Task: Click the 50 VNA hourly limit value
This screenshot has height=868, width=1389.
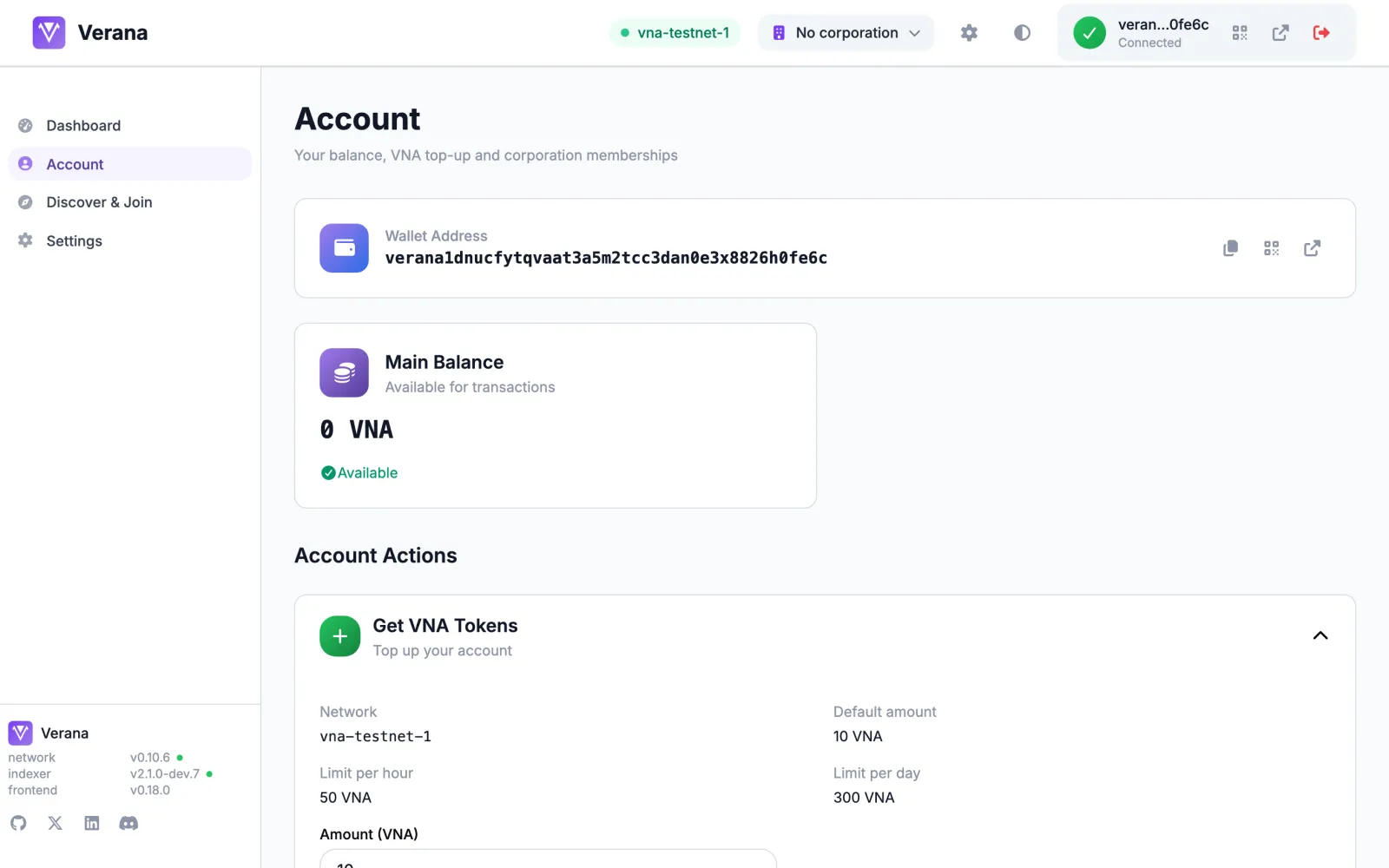Action: 346,798
